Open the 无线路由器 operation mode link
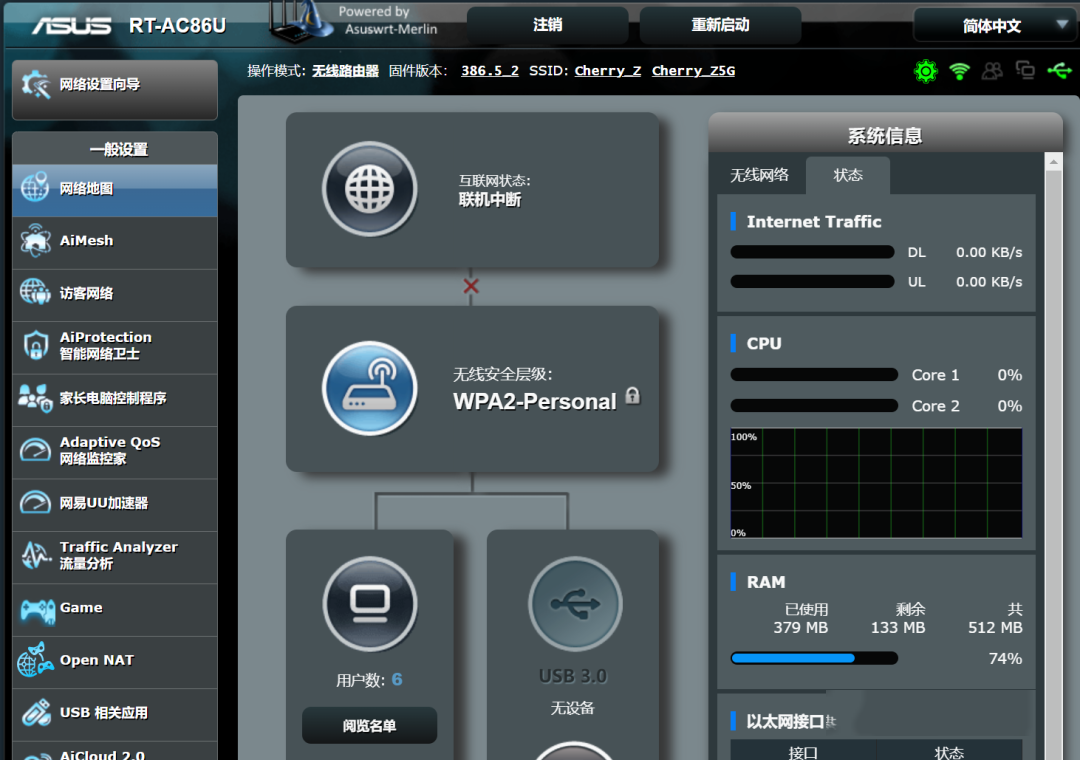Screen dimensions: 1080x760 click(346, 71)
